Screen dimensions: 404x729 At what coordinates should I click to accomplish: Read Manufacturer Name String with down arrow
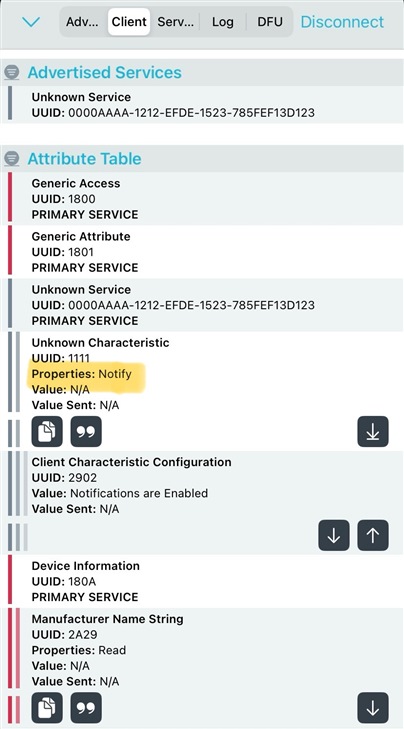point(373,708)
